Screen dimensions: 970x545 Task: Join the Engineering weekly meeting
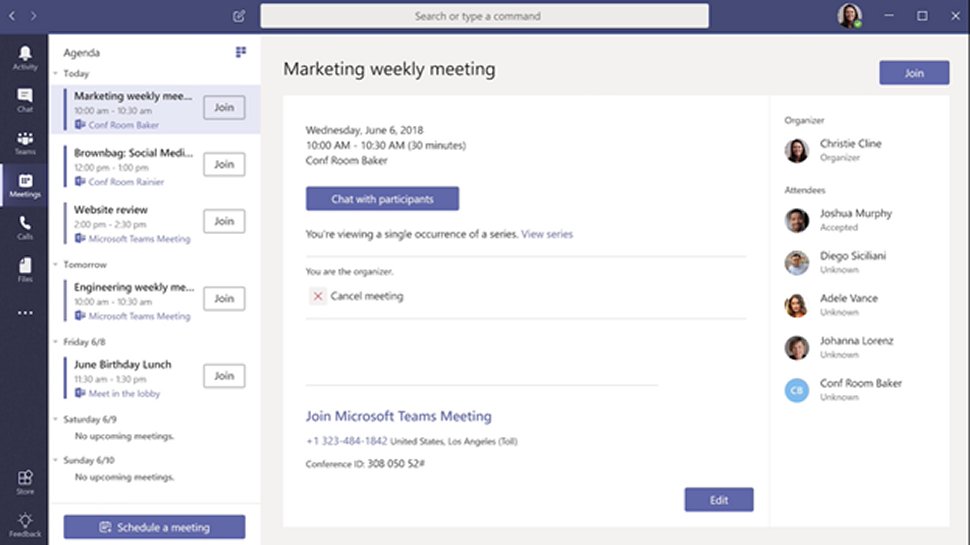224,299
